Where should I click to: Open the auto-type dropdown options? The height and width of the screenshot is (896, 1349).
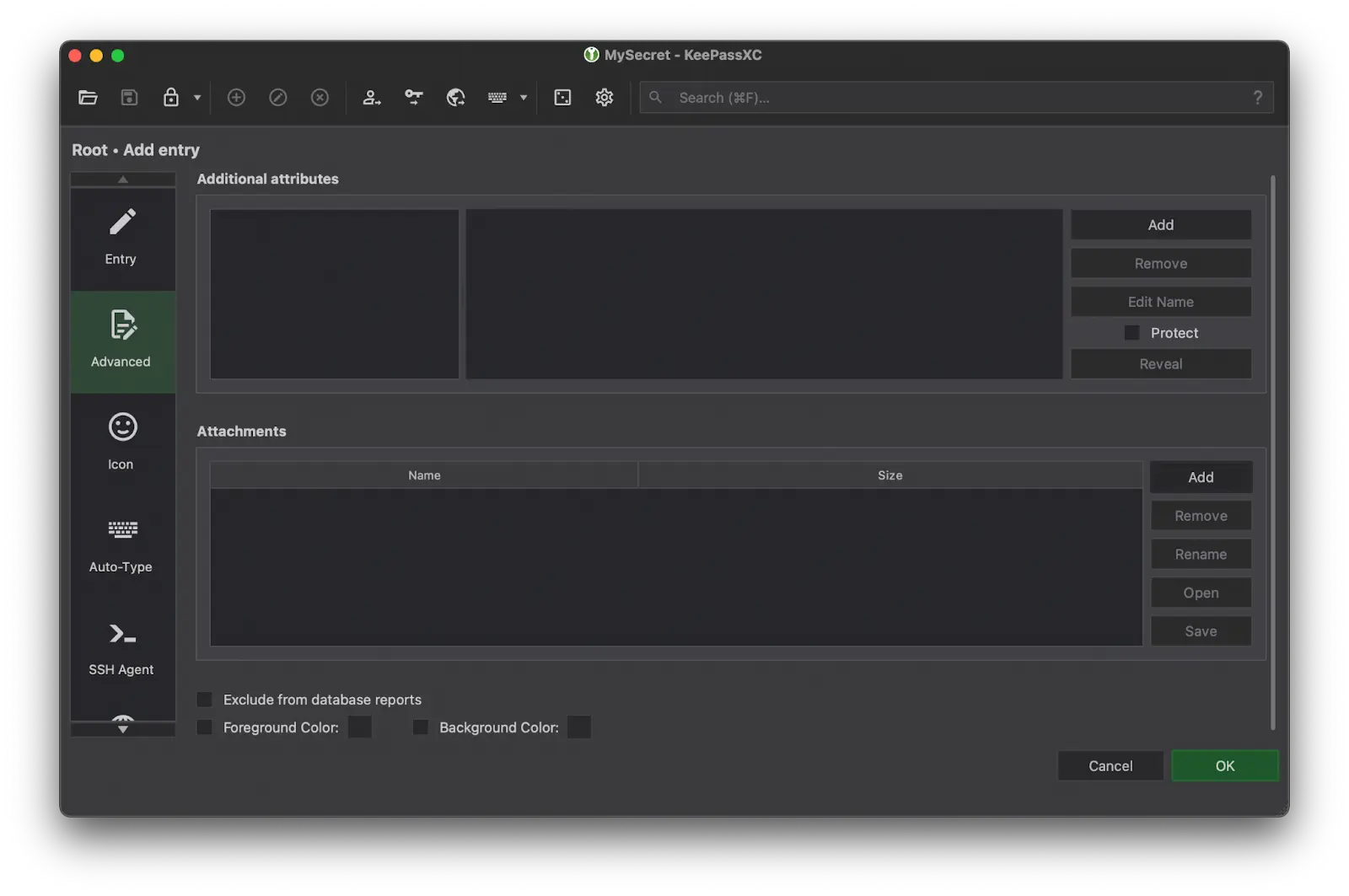[524, 97]
